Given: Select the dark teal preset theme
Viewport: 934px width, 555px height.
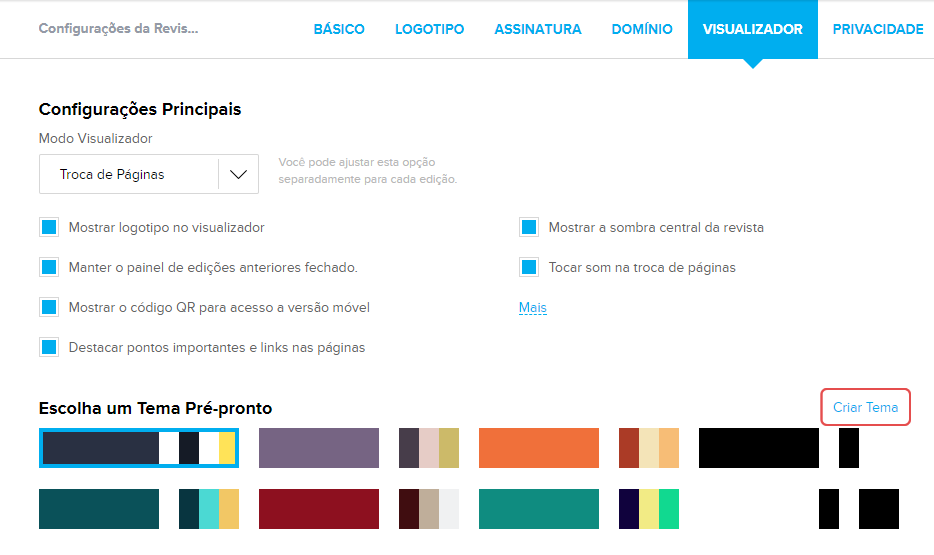Looking at the screenshot, I should pos(98,509).
